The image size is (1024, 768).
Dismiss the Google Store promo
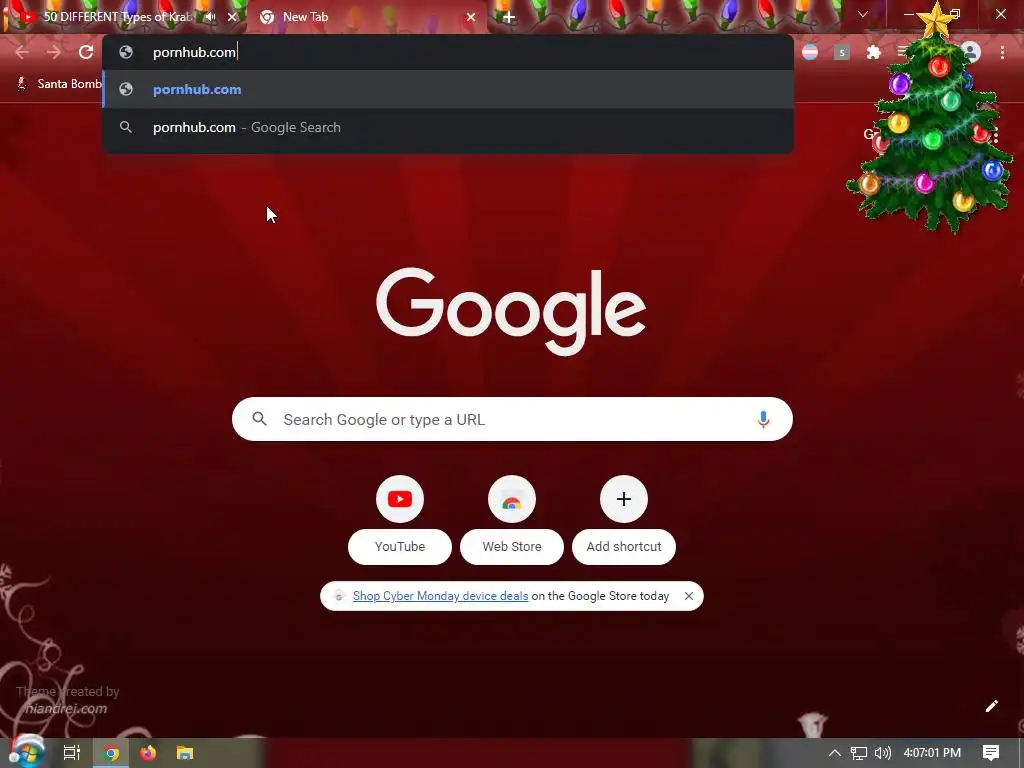[x=688, y=596]
